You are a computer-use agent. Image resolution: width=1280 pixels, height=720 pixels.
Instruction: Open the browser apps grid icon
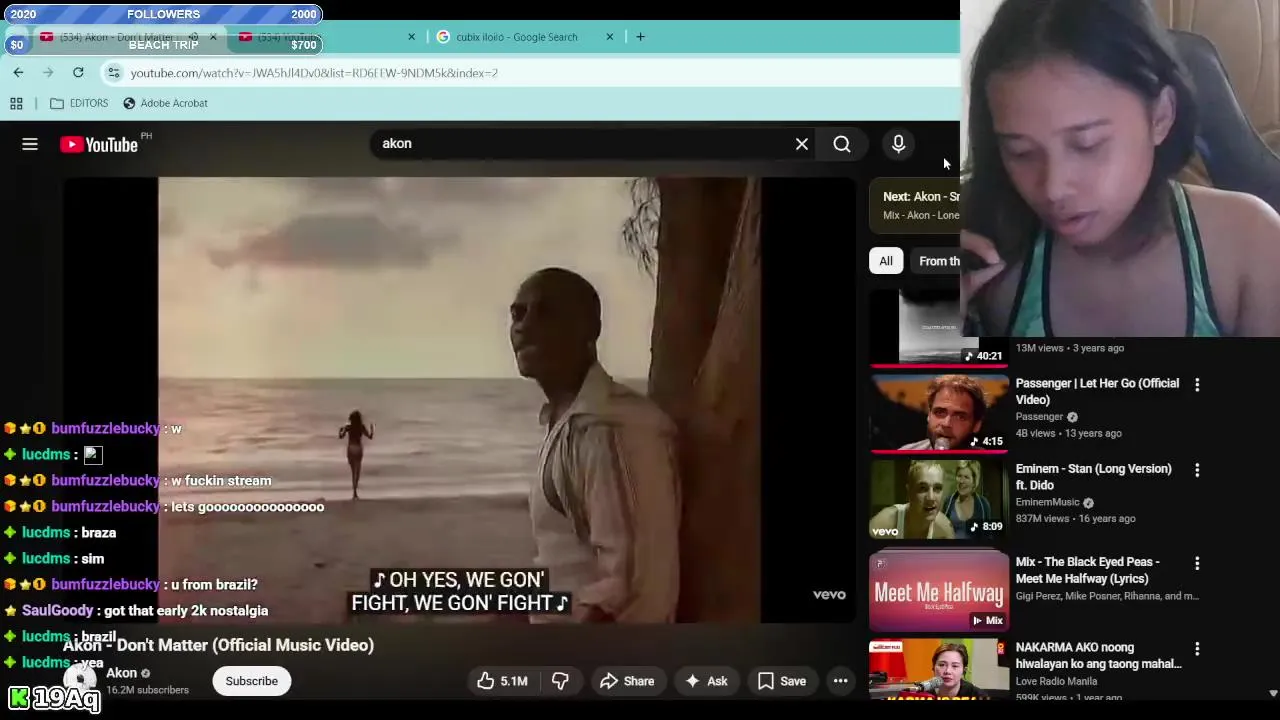pyautogui.click(x=16, y=103)
